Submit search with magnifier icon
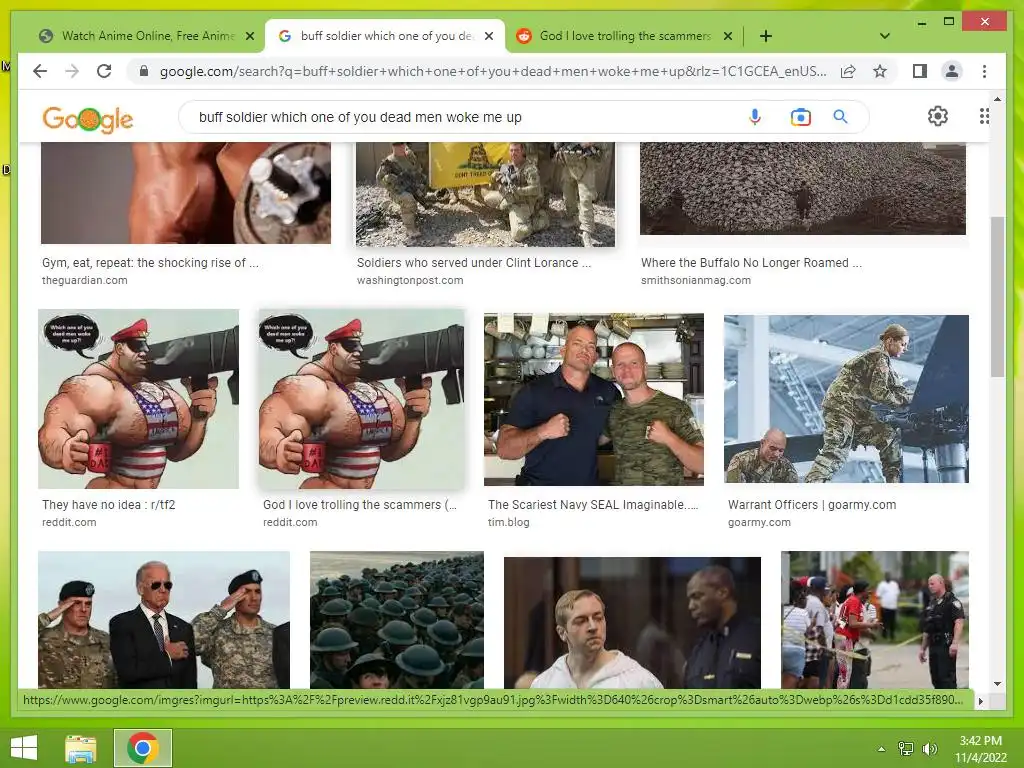The width and height of the screenshot is (1024, 768). click(840, 117)
